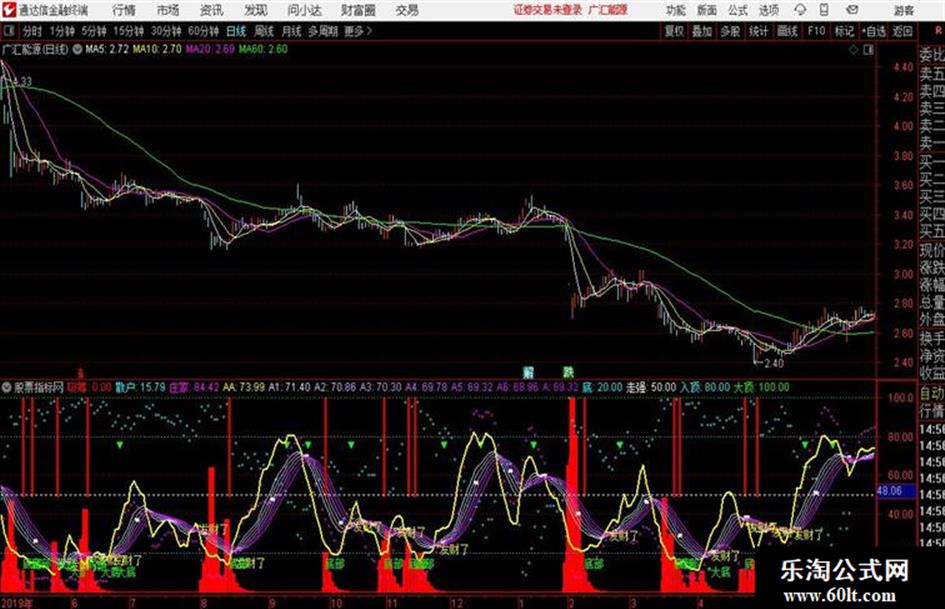Click the F10 company info button
The height and width of the screenshot is (609, 945).
coord(816,31)
